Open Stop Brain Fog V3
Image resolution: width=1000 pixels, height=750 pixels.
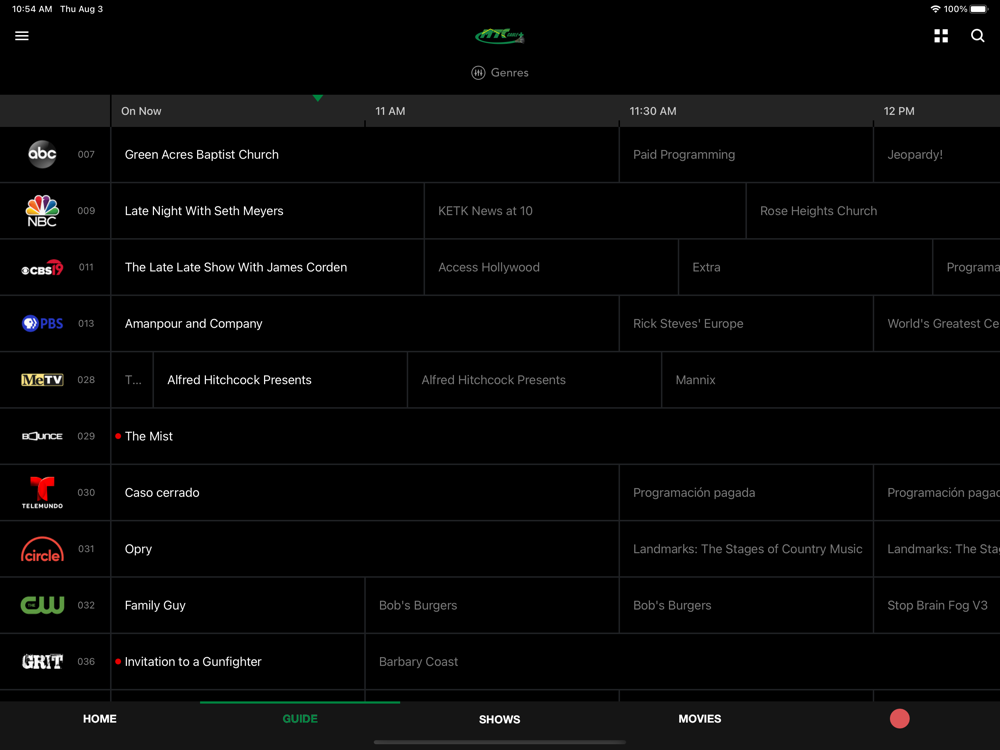coord(937,605)
